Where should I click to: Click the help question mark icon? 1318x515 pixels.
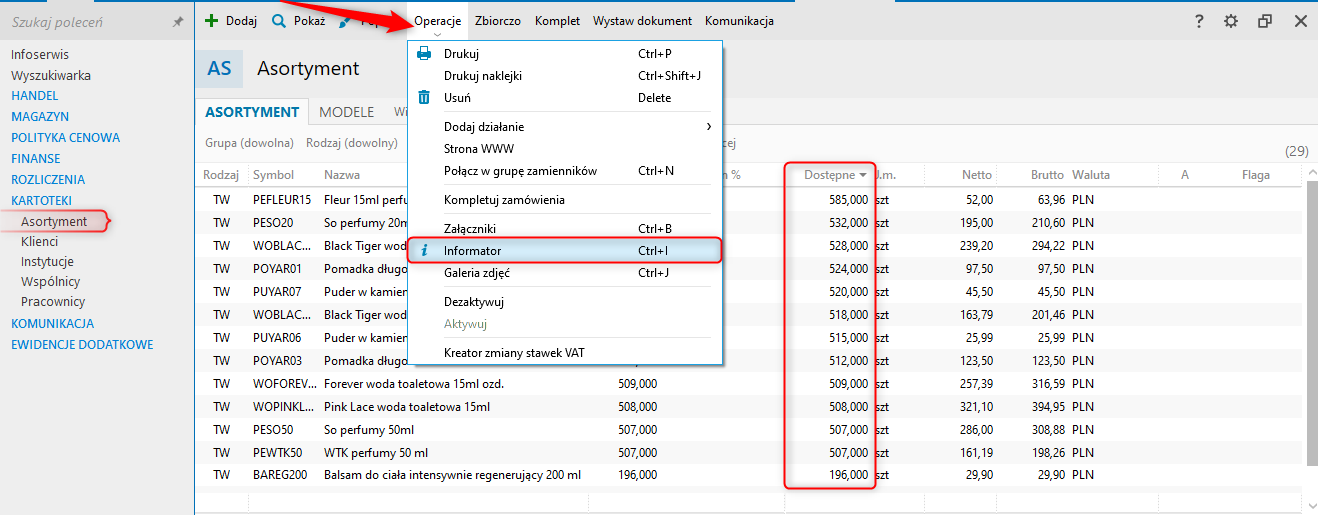[x=1199, y=21]
